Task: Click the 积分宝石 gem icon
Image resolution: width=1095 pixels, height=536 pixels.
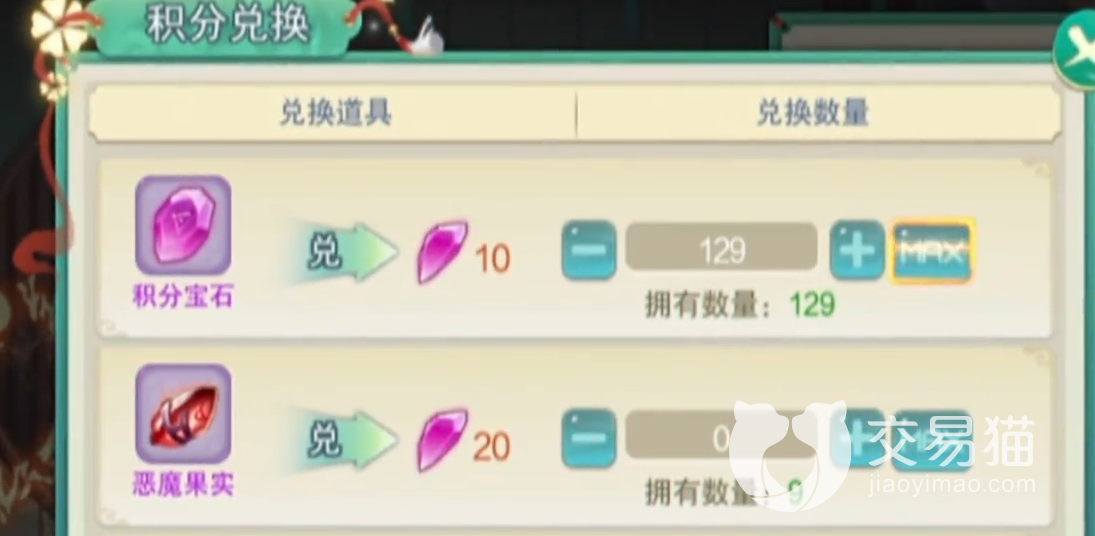Action: (x=183, y=225)
